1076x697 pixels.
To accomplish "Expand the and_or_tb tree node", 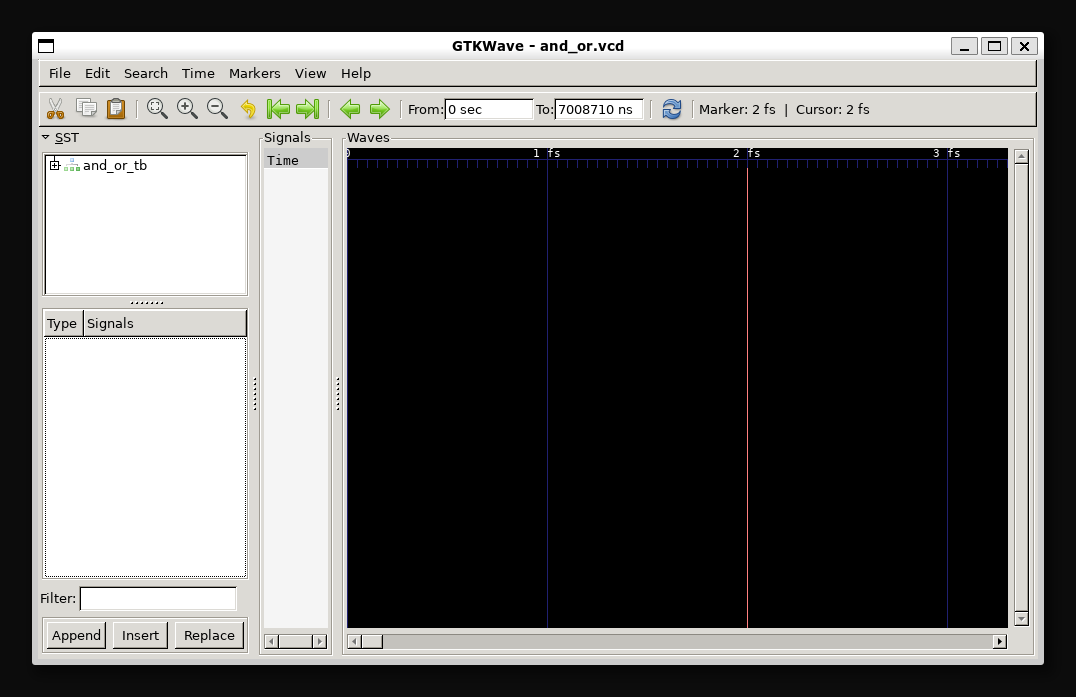I will tap(55, 165).
